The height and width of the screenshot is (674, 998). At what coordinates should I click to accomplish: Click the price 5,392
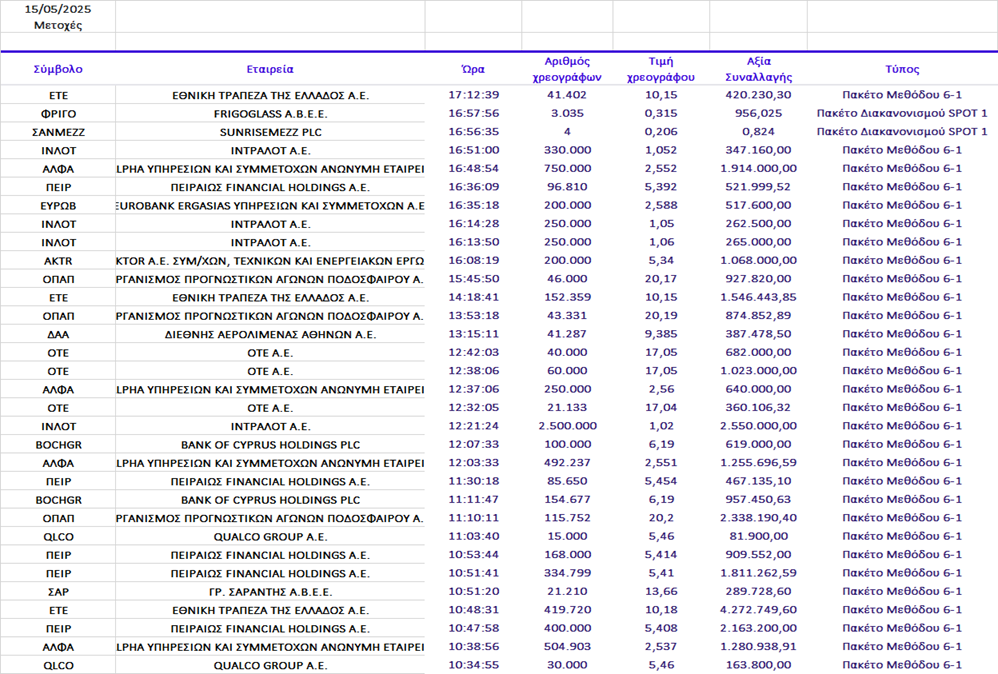pyautogui.click(x=661, y=187)
